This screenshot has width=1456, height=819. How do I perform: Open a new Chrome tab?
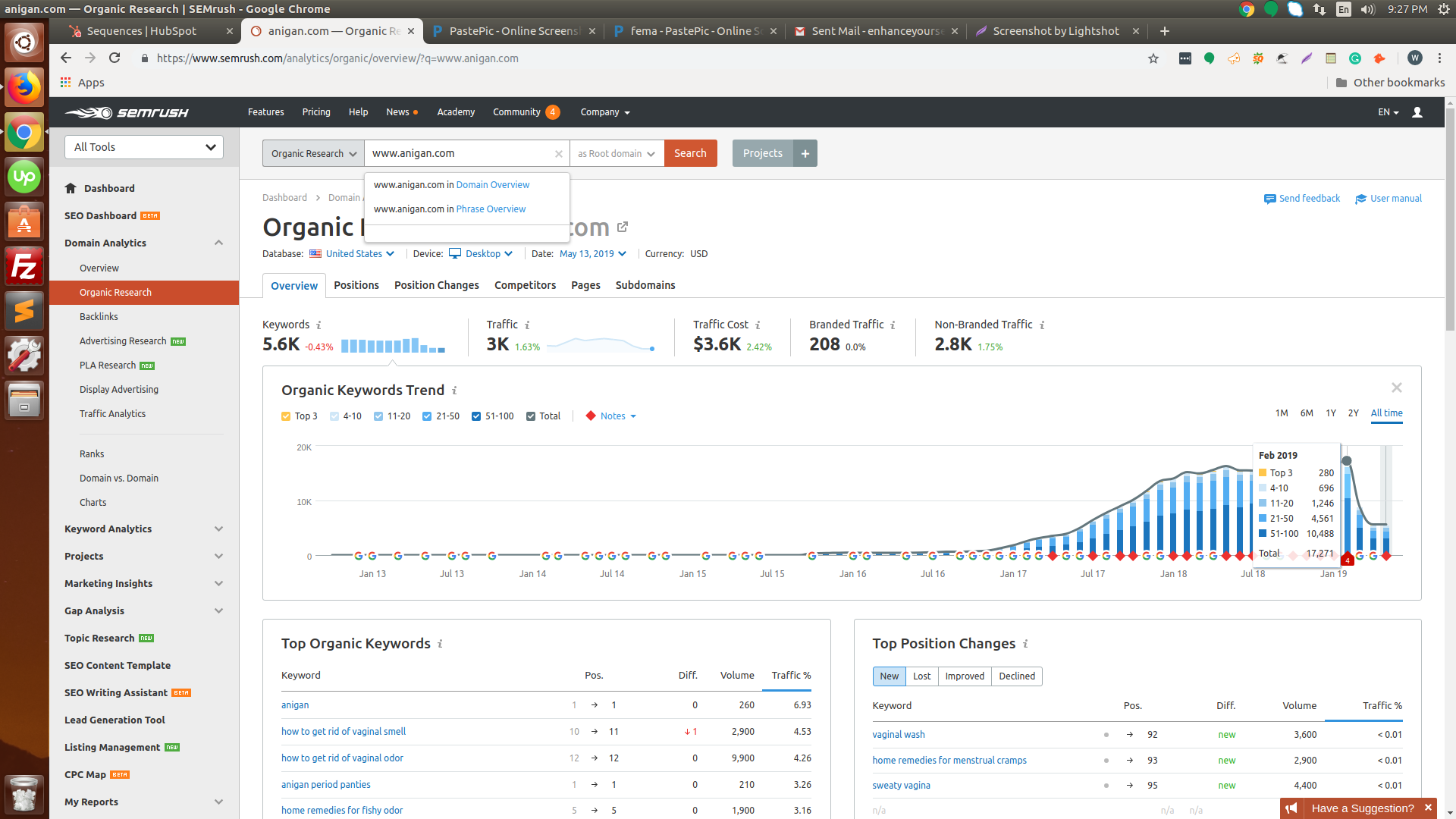[1165, 31]
